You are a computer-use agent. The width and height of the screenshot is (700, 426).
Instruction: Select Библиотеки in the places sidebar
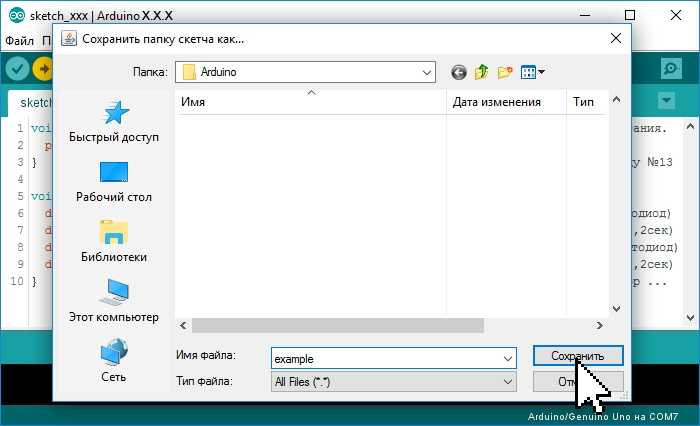114,242
